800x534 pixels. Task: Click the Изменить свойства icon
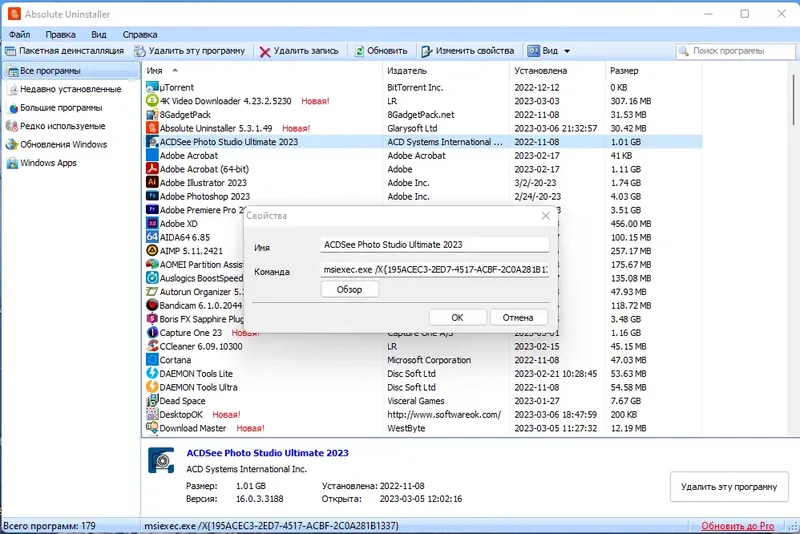click(x=427, y=51)
